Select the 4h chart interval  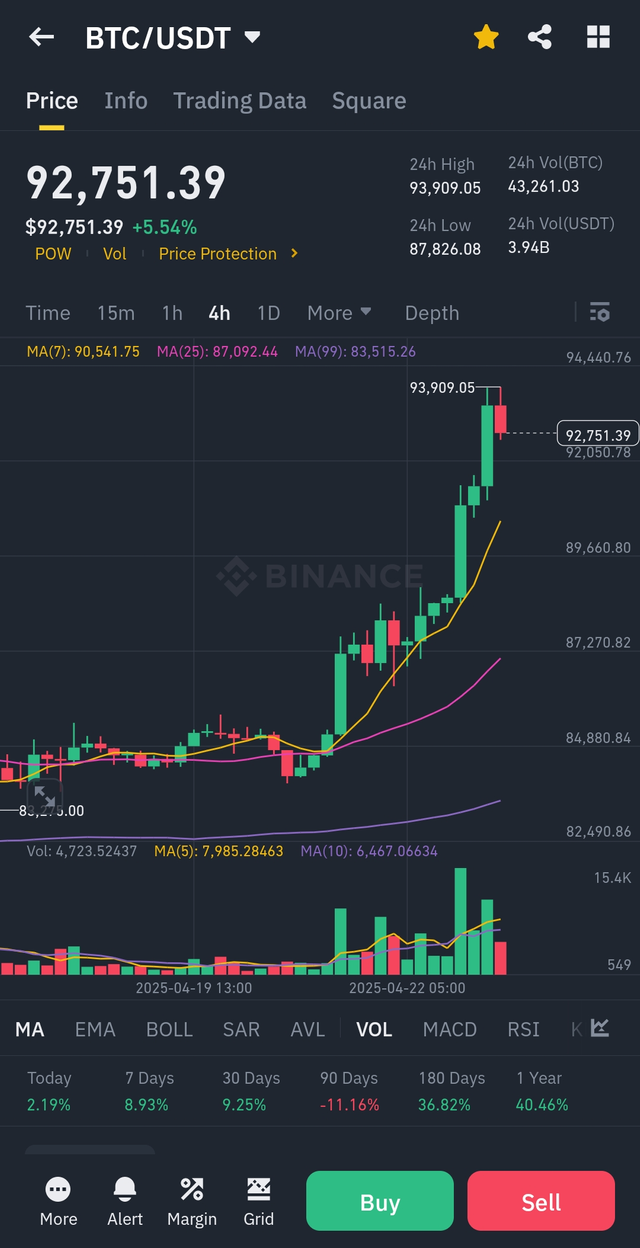[x=220, y=313]
